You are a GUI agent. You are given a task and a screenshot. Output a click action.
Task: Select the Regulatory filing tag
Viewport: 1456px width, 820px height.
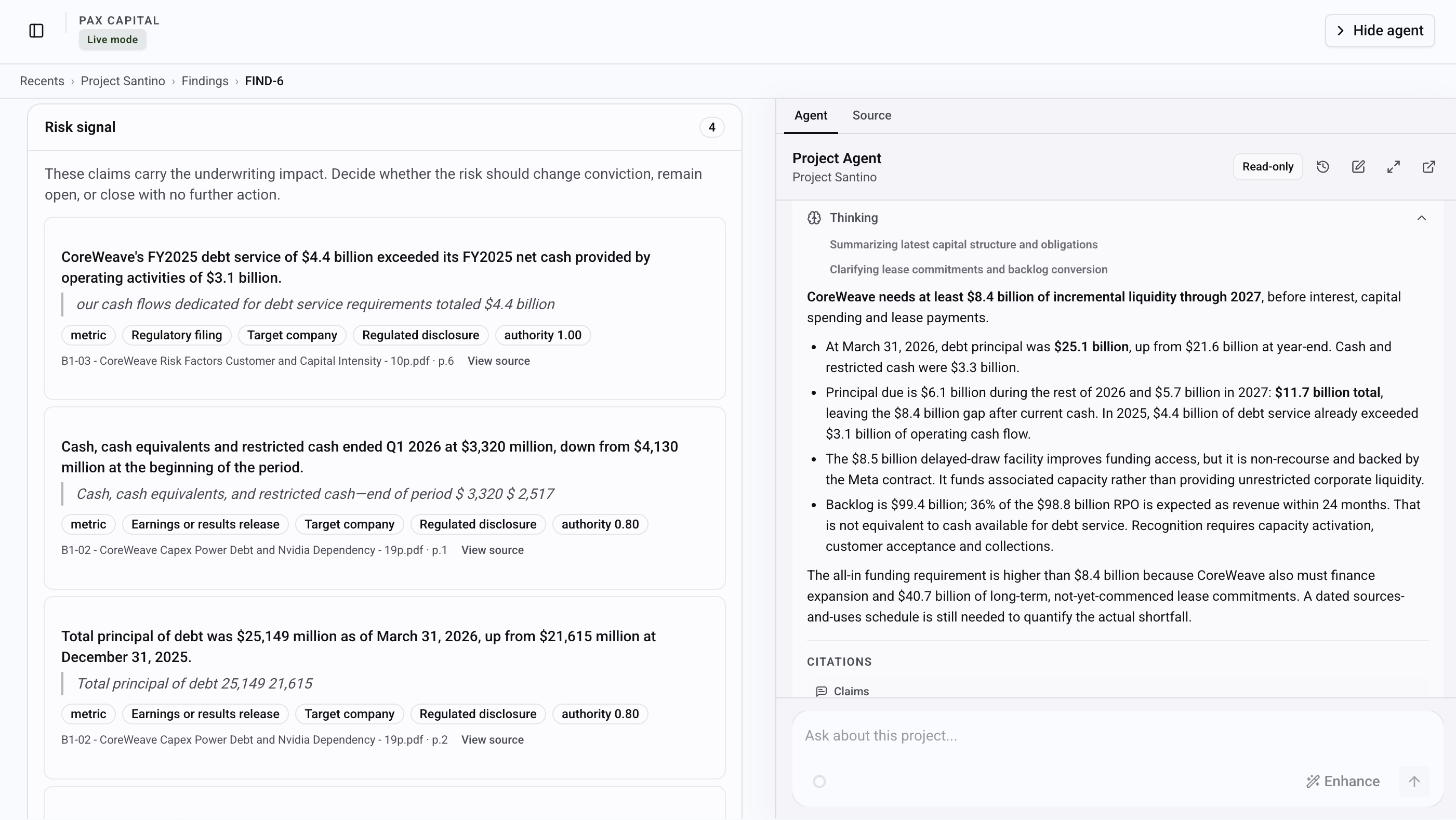point(176,335)
